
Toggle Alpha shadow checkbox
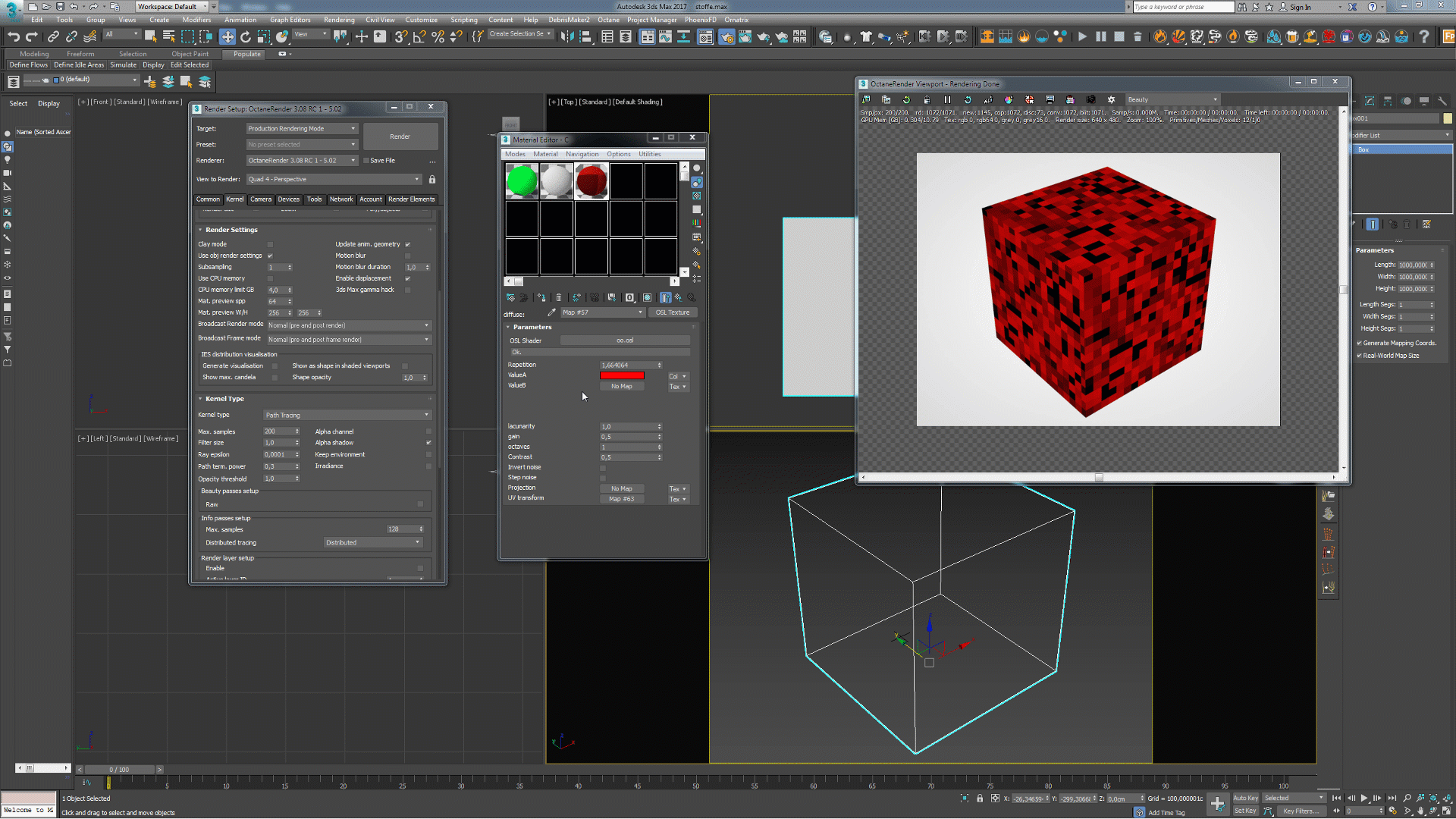point(428,443)
